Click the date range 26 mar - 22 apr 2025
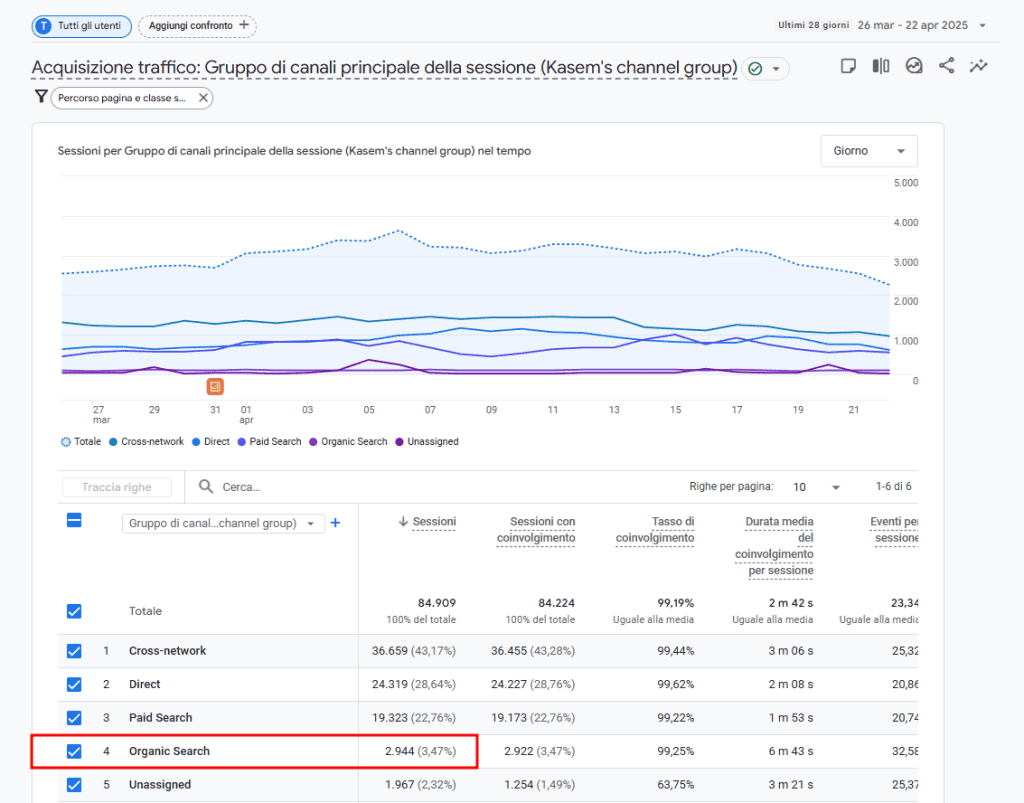The width and height of the screenshot is (1024, 803). pos(913,25)
